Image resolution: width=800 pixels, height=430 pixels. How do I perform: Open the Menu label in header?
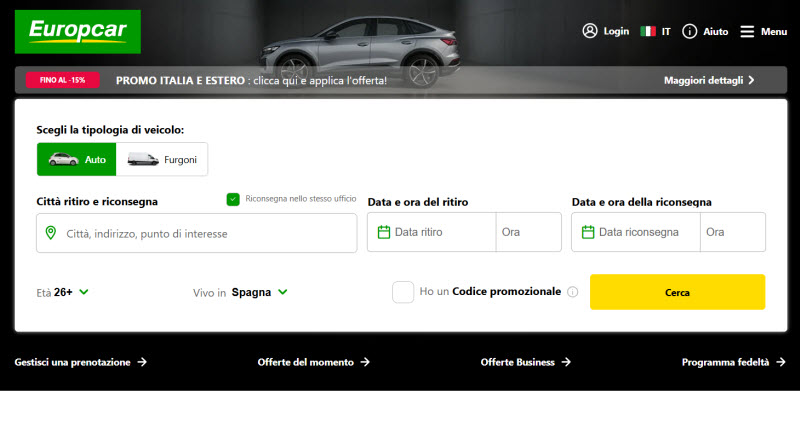(x=773, y=32)
